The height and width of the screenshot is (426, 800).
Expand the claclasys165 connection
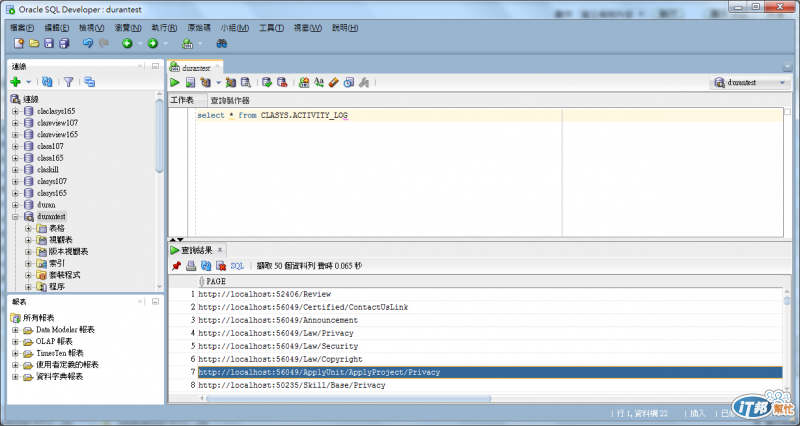click(15, 111)
